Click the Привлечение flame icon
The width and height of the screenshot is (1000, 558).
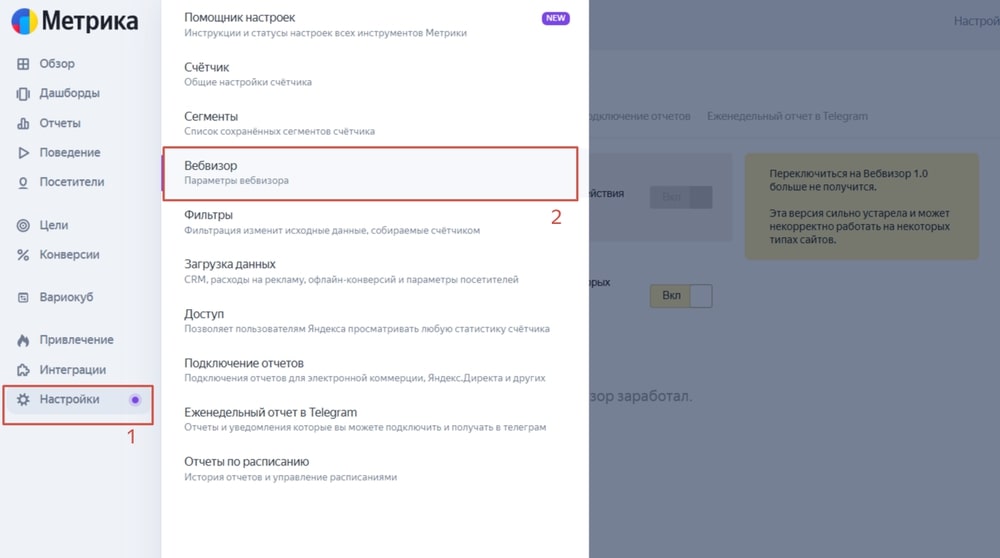(23, 340)
